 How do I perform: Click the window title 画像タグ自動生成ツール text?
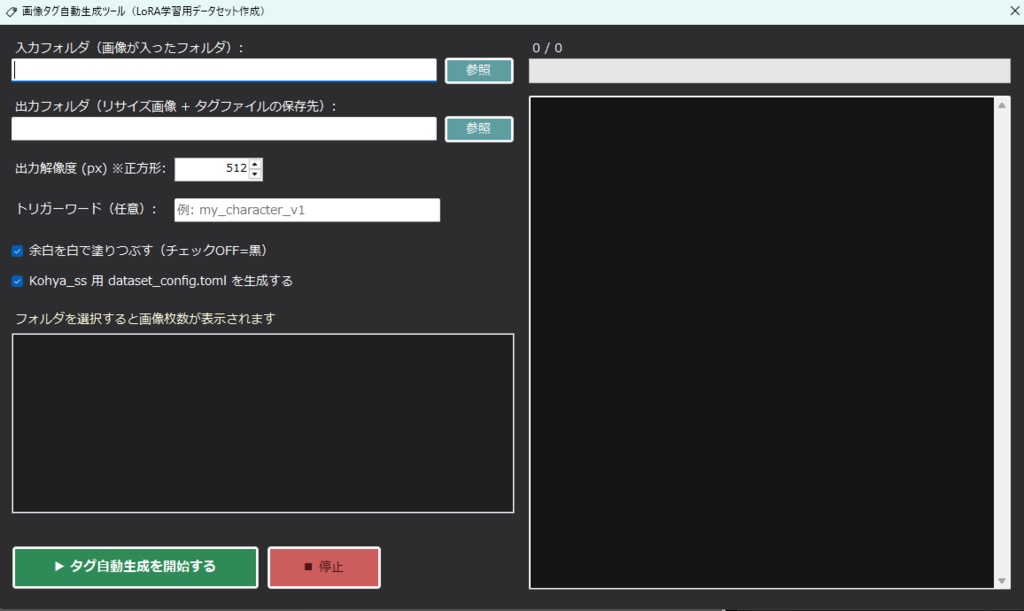(x=140, y=11)
